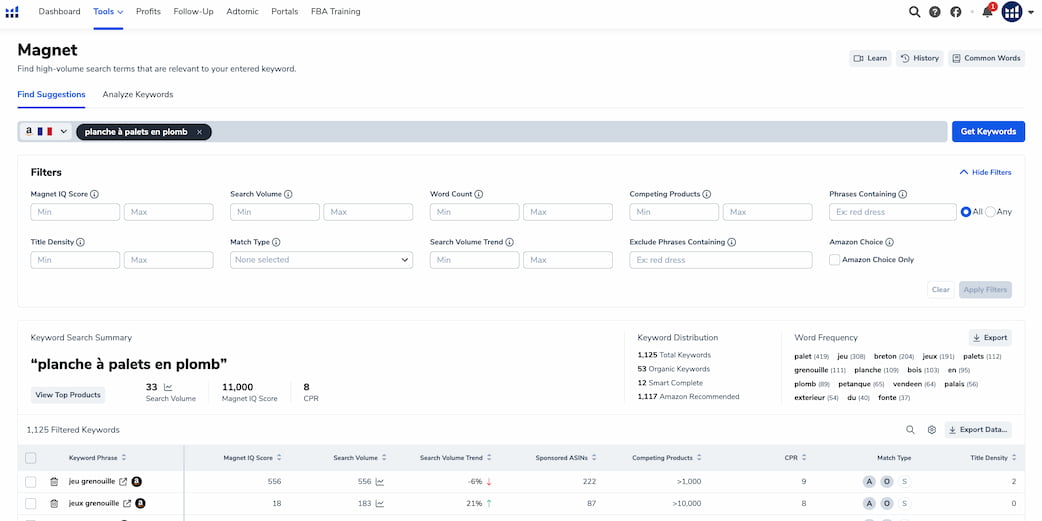Click the search magnifier in top navigation

(914, 12)
